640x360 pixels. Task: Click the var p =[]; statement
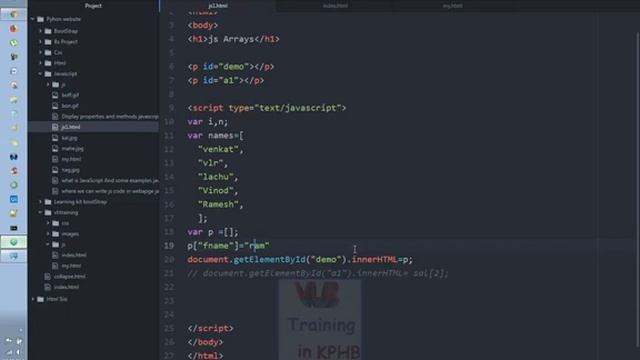click(x=213, y=232)
